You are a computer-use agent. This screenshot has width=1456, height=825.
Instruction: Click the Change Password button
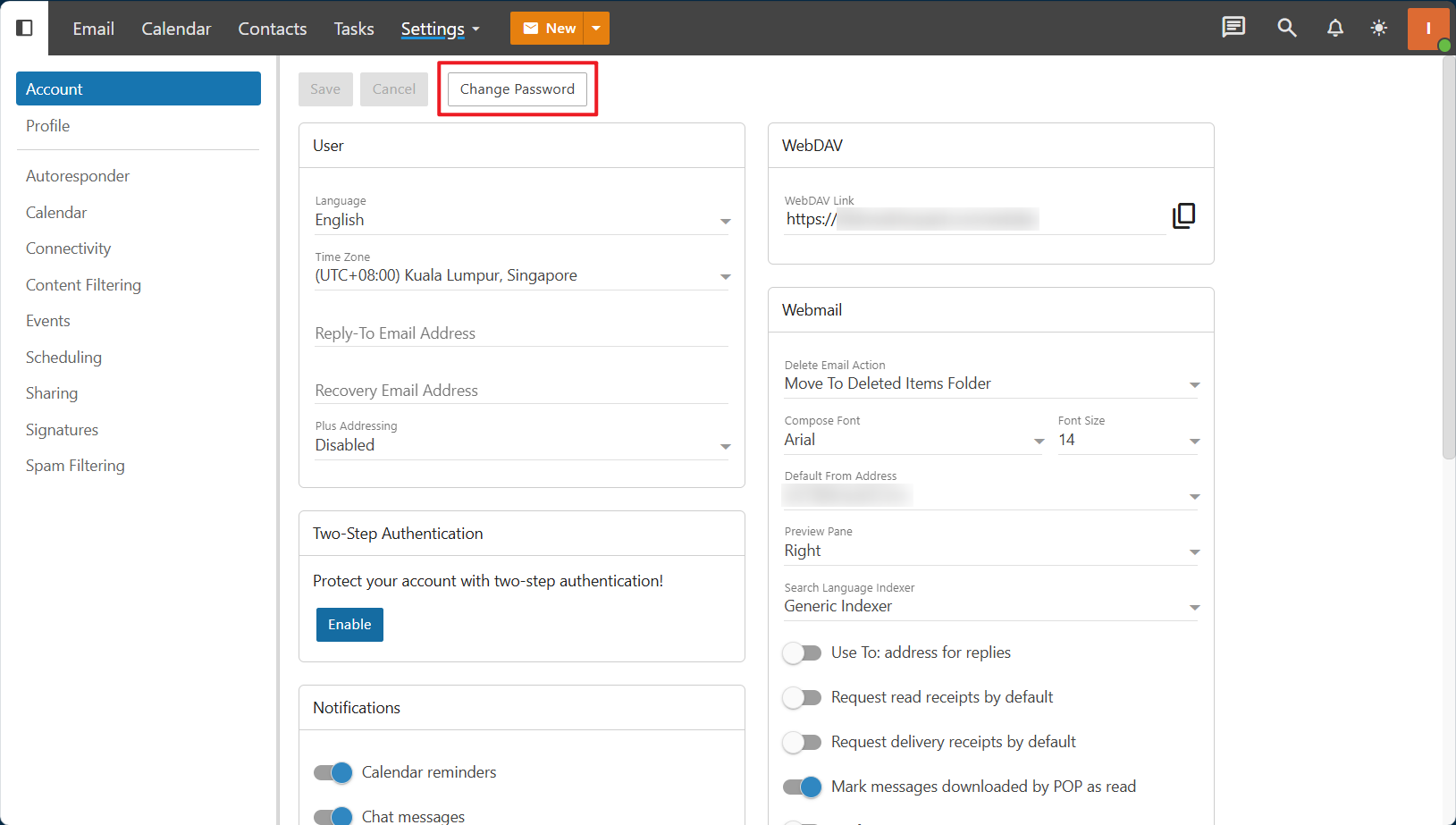coord(517,89)
